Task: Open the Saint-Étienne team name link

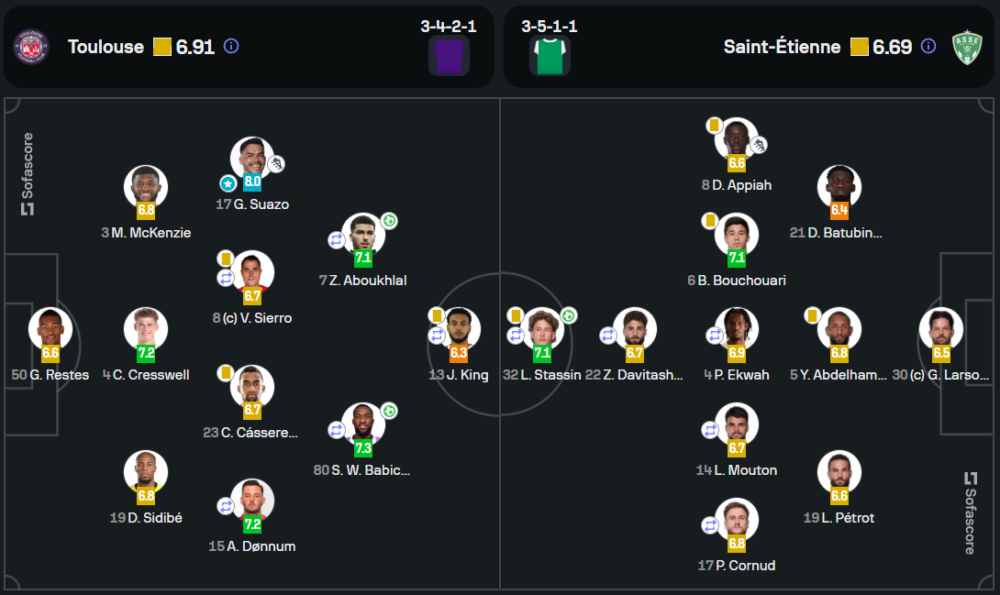Action: tap(782, 47)
